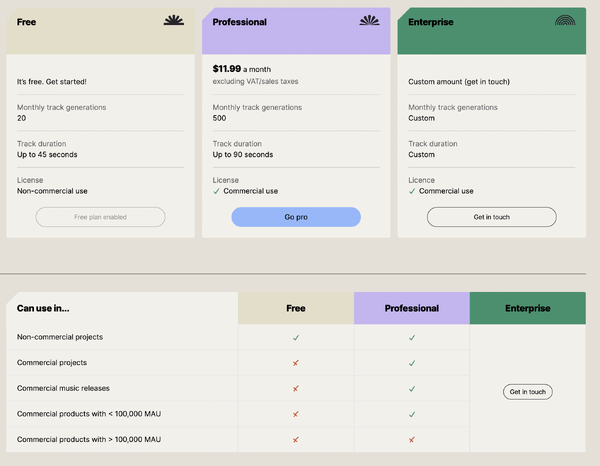Click Professional cross for products > 100,000 MAU
Image resolution: width=600 pixels, height=466 pixels.
[412, 440]
